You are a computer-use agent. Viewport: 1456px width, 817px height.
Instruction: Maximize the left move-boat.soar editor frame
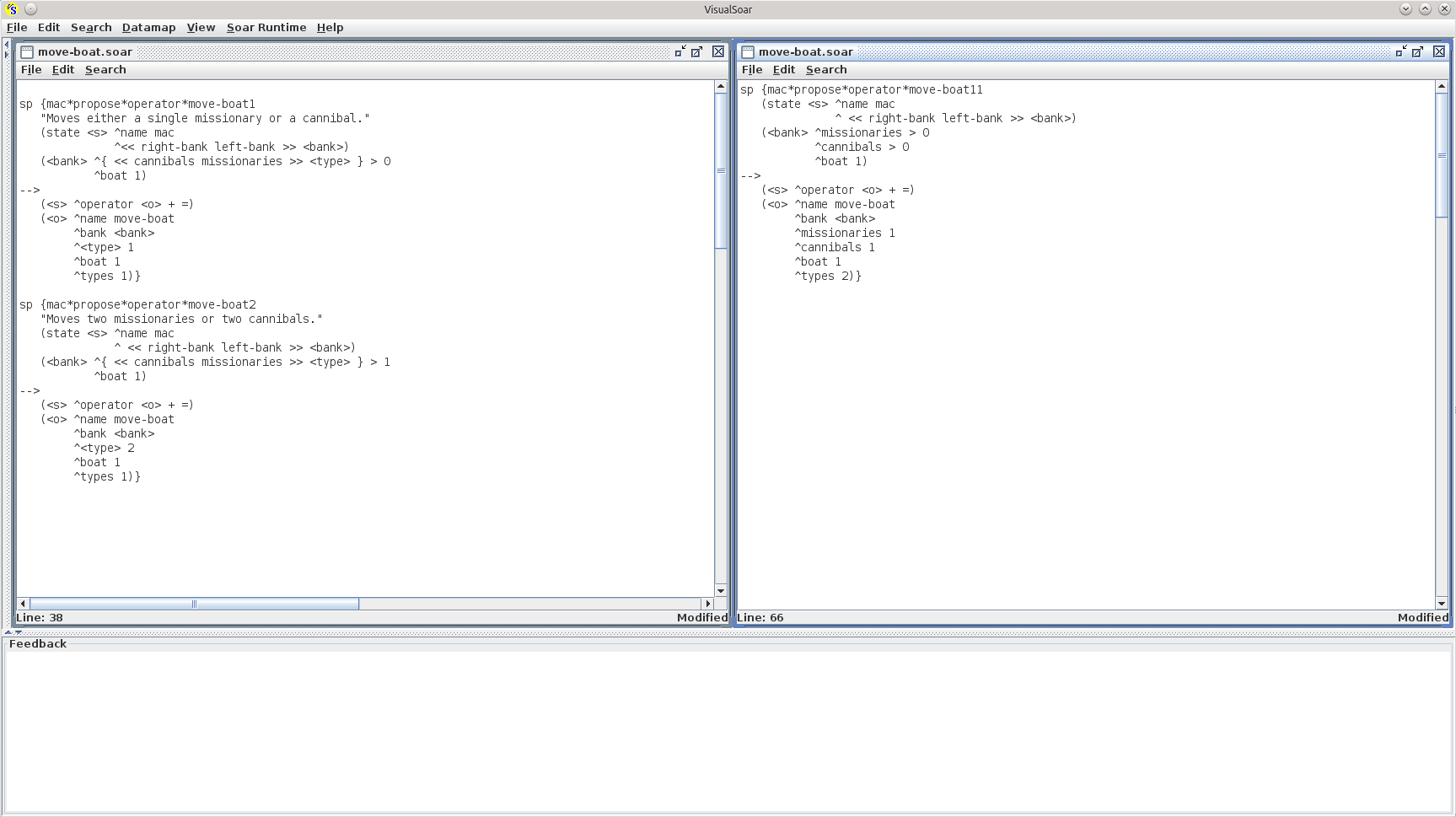tap(697, 51)
